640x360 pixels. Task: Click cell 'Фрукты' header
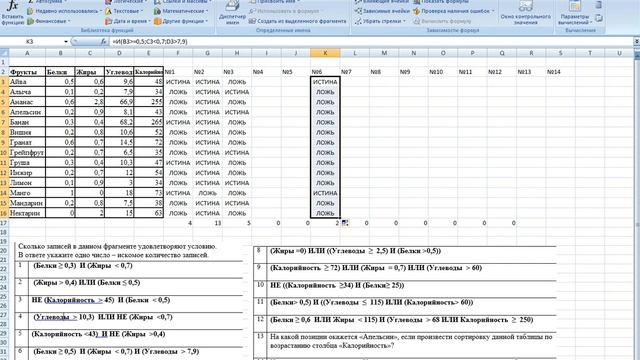(27, 72)
